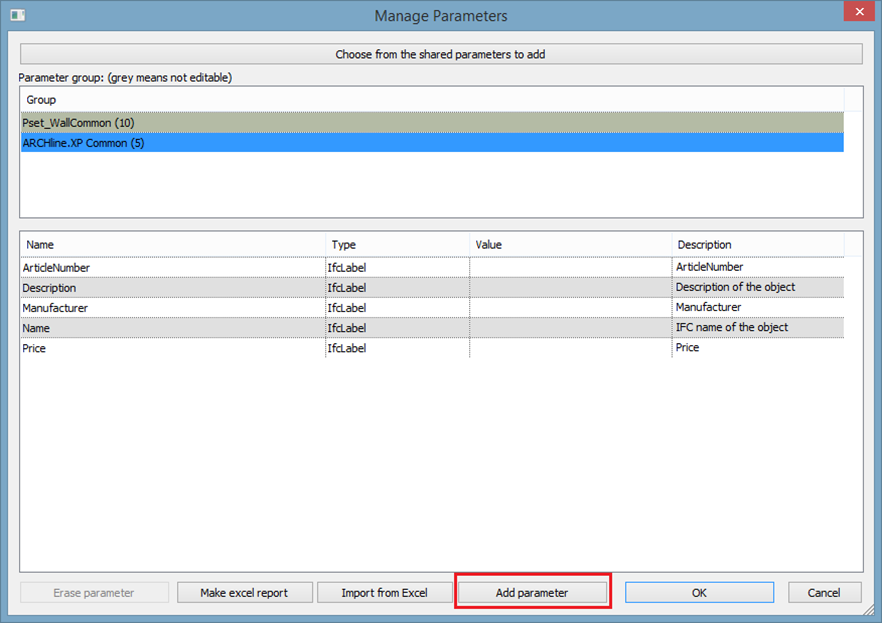Edit the Value cell for Price
882x623 pixels.
(x=570, y=348)
